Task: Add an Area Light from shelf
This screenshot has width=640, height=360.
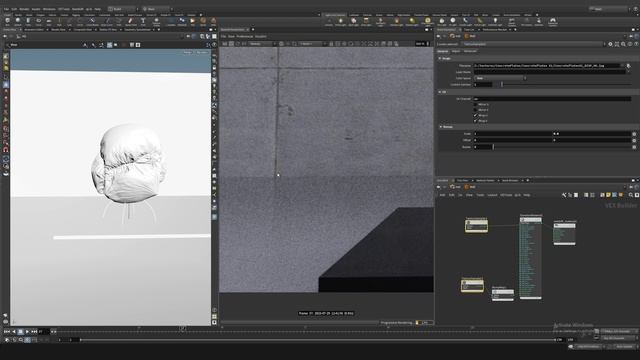Action: (x=366, y=22)
